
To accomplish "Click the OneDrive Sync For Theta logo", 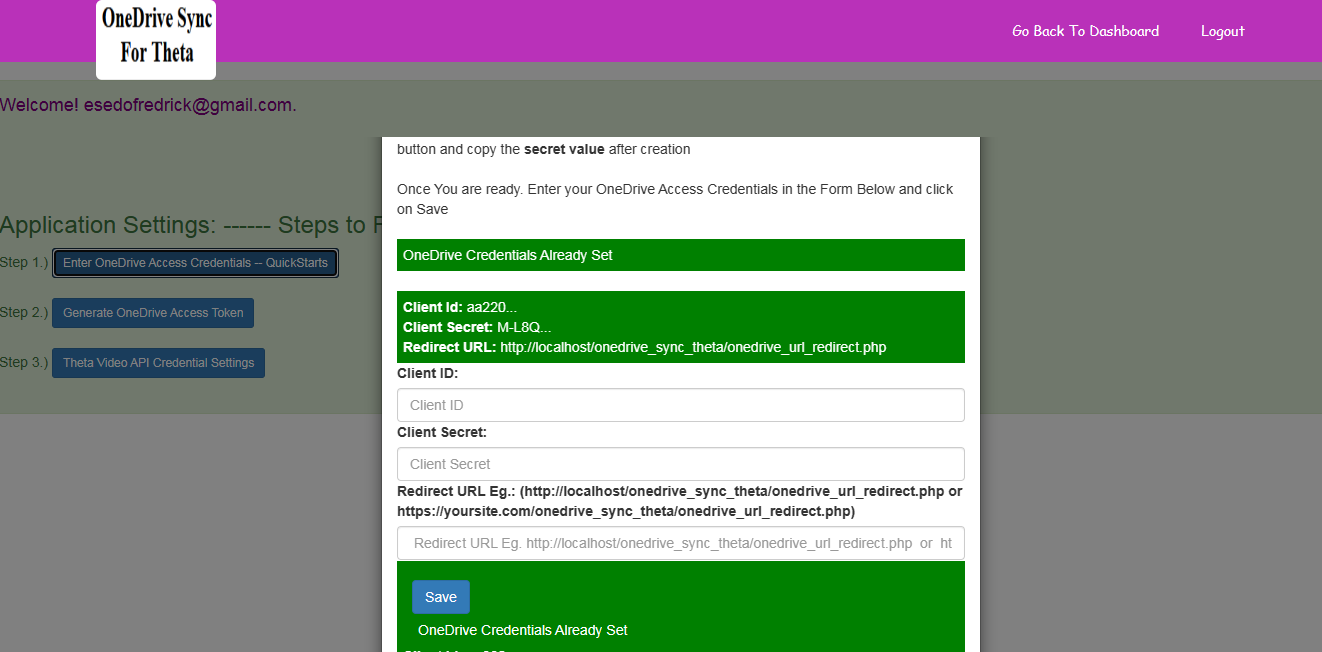I will click(x=156, y=40).
